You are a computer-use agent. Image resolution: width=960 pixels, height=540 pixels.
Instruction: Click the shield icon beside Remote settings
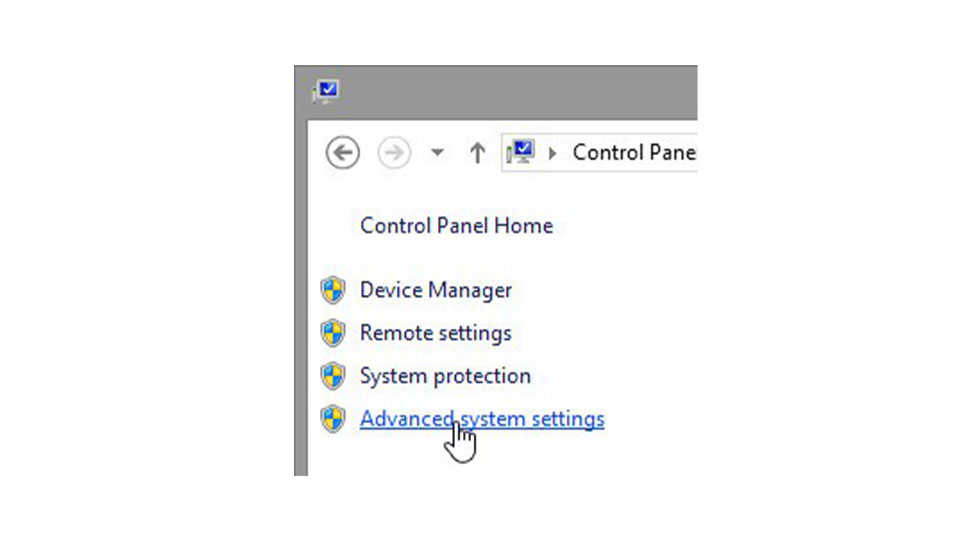[x=333, y=333]
